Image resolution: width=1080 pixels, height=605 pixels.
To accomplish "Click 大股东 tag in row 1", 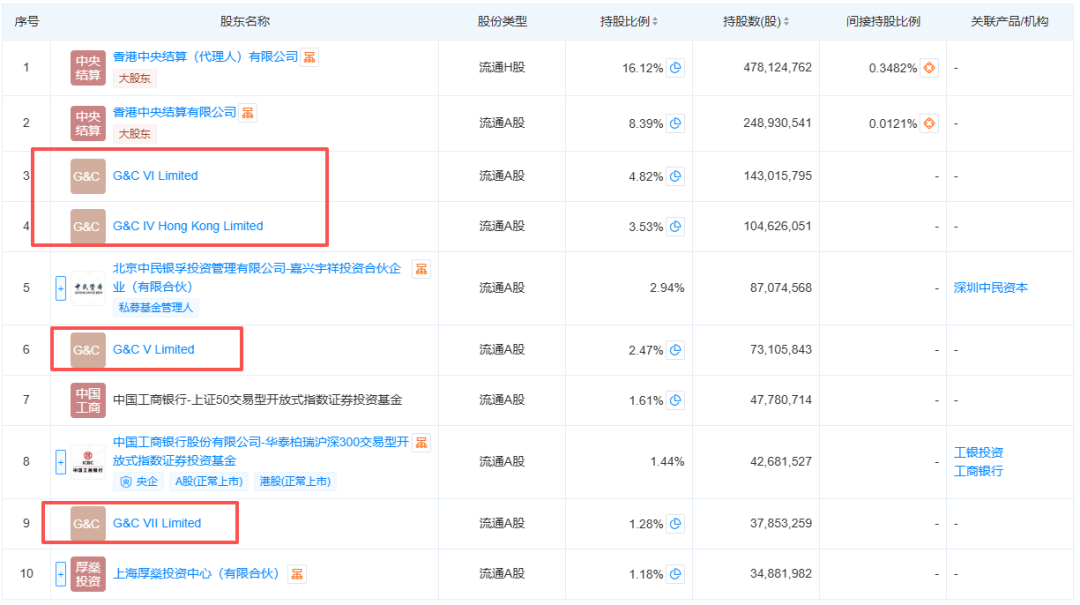I will pos(134,79).
